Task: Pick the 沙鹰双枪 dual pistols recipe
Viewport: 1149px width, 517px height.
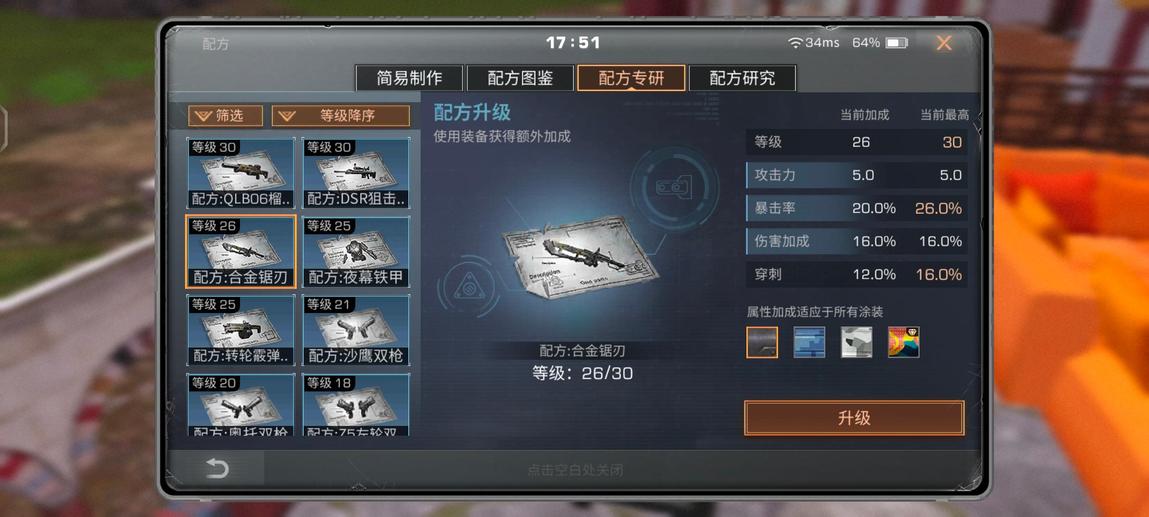Action: click(x=356, y=330)
